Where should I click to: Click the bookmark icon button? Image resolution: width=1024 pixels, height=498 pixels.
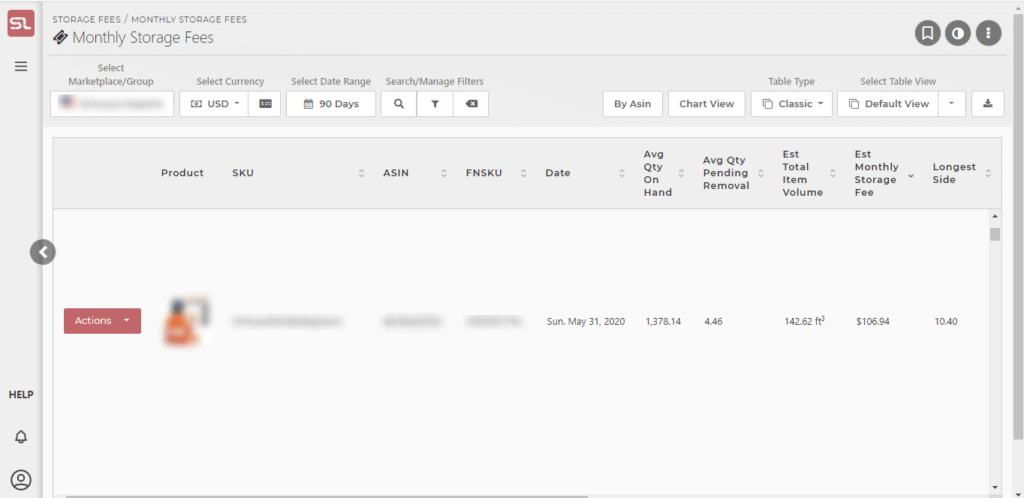click(x=927, y=33)
